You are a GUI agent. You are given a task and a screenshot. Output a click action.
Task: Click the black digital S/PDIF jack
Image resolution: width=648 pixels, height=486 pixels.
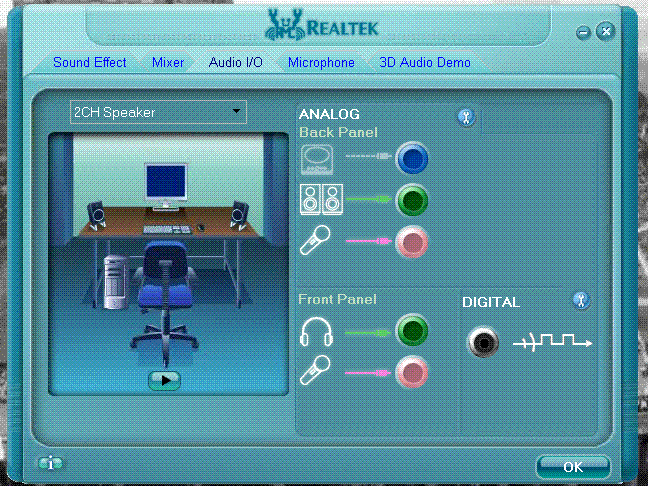tap(483, 342)
